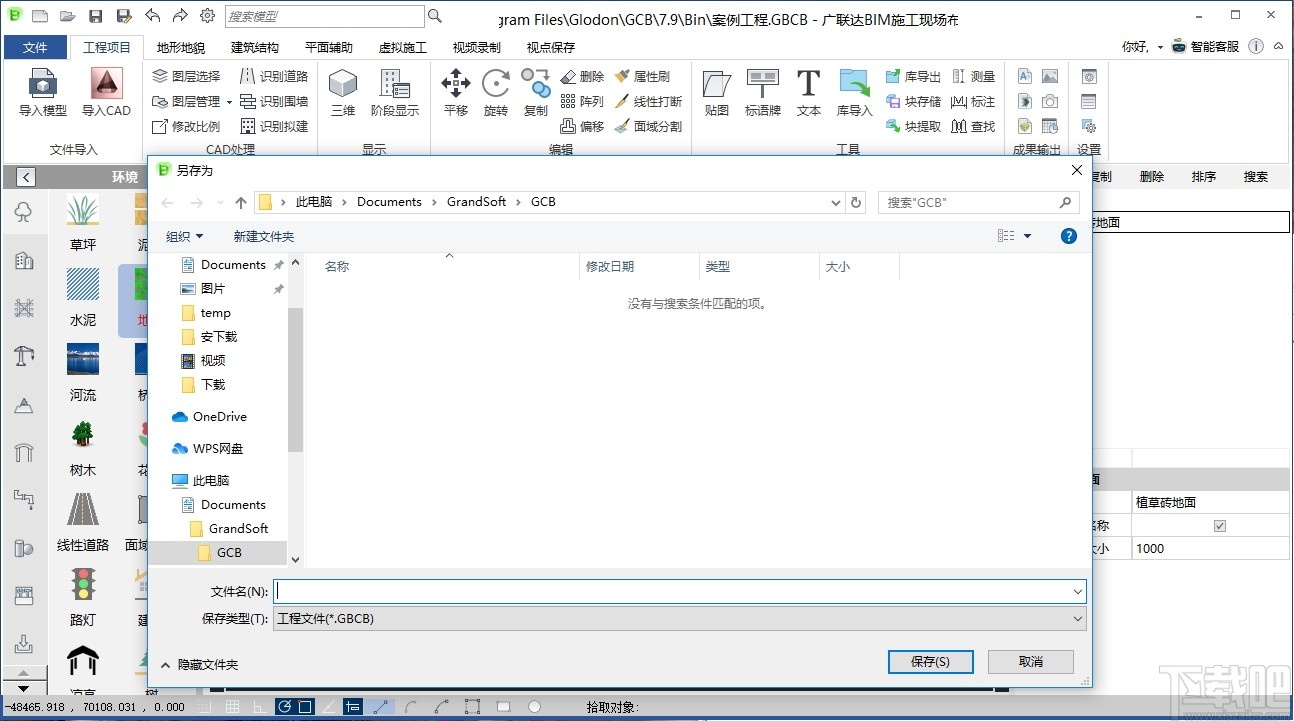Click the 贴图 texture tool
1294x721 pixels.
pos(717,93)
